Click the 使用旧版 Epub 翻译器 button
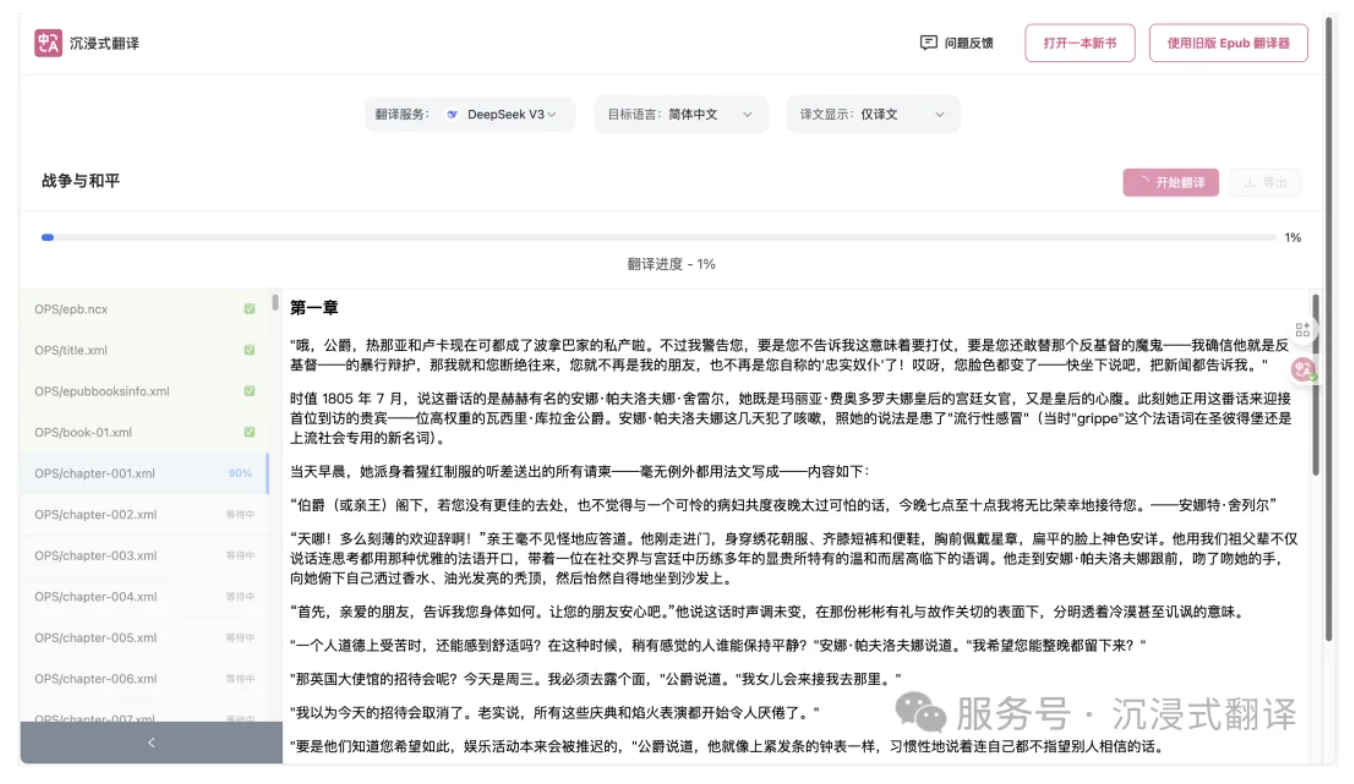1354x784 pixels. [x=1228, y=43]
